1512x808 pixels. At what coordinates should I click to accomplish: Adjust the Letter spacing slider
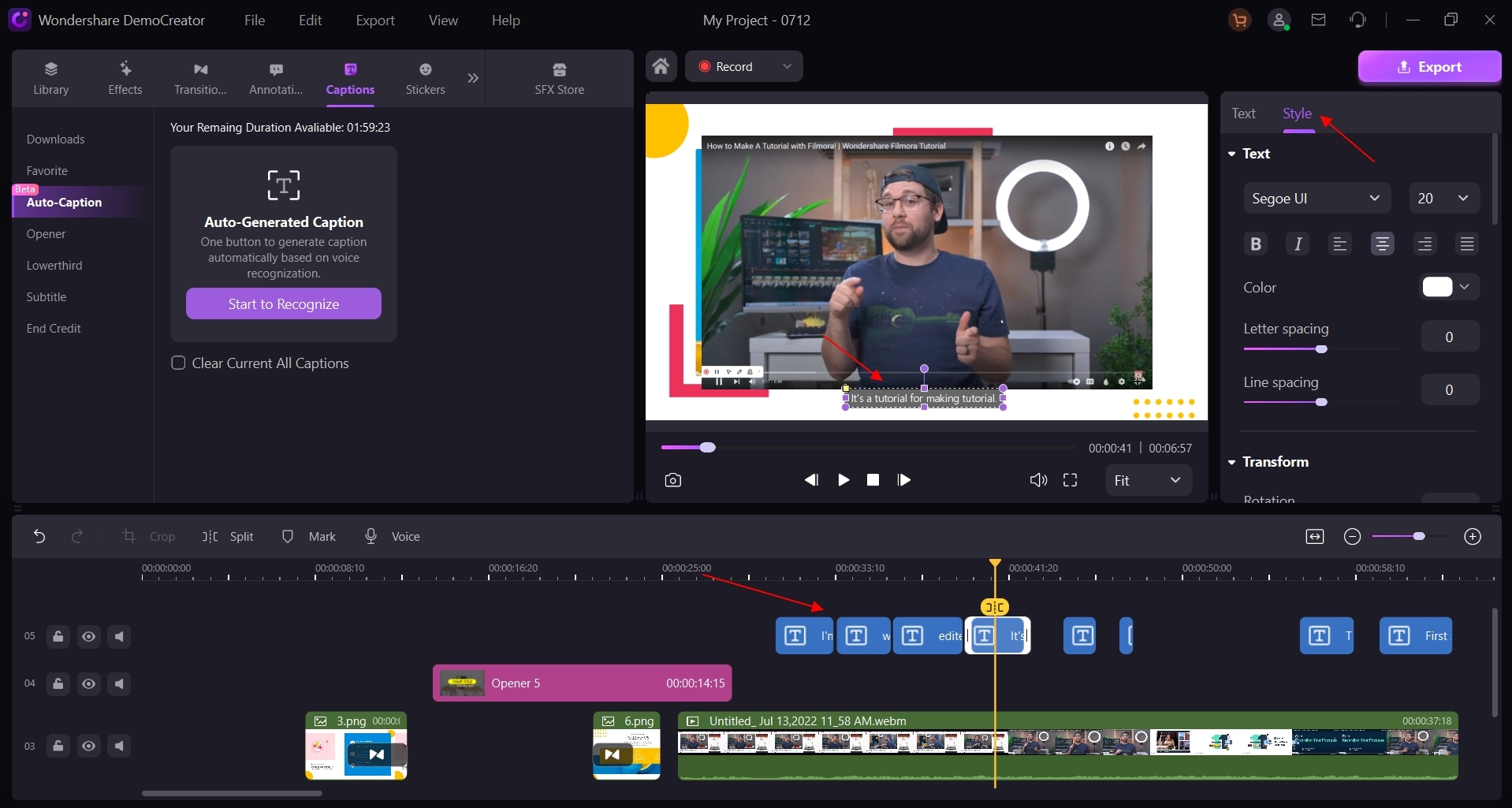click(x=1321, y=349)
